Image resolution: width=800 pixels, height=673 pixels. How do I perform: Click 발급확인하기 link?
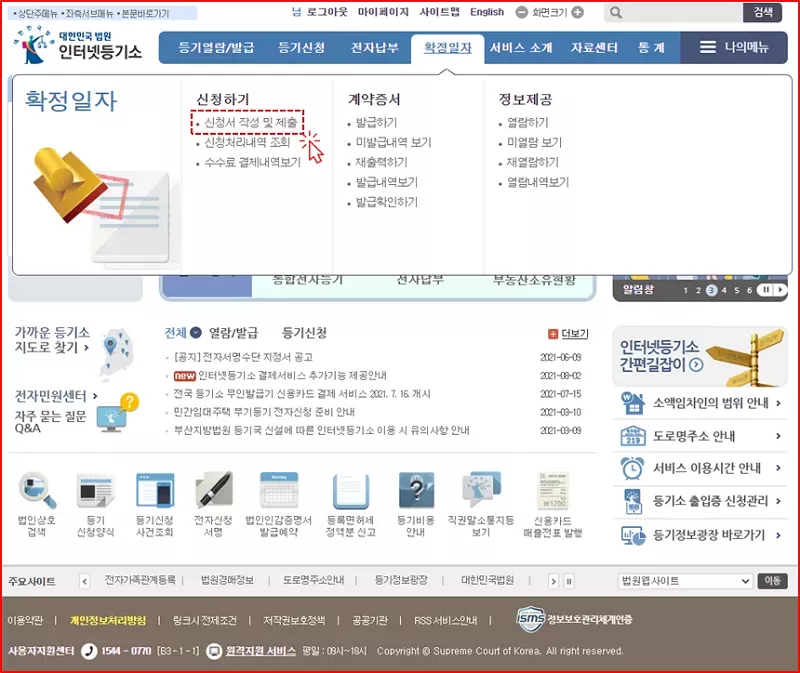pos(386,202)
